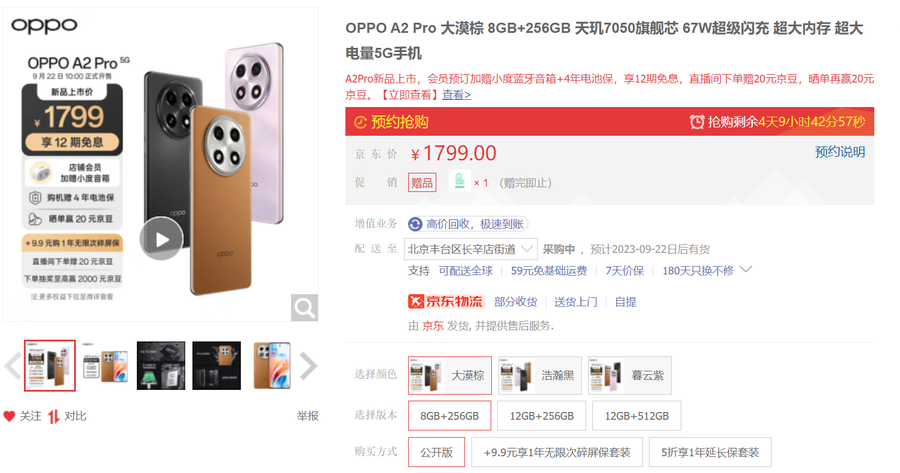Select the 浩瀚黑 color option
The width and height of the screenshot is (900, 473).
540,375
